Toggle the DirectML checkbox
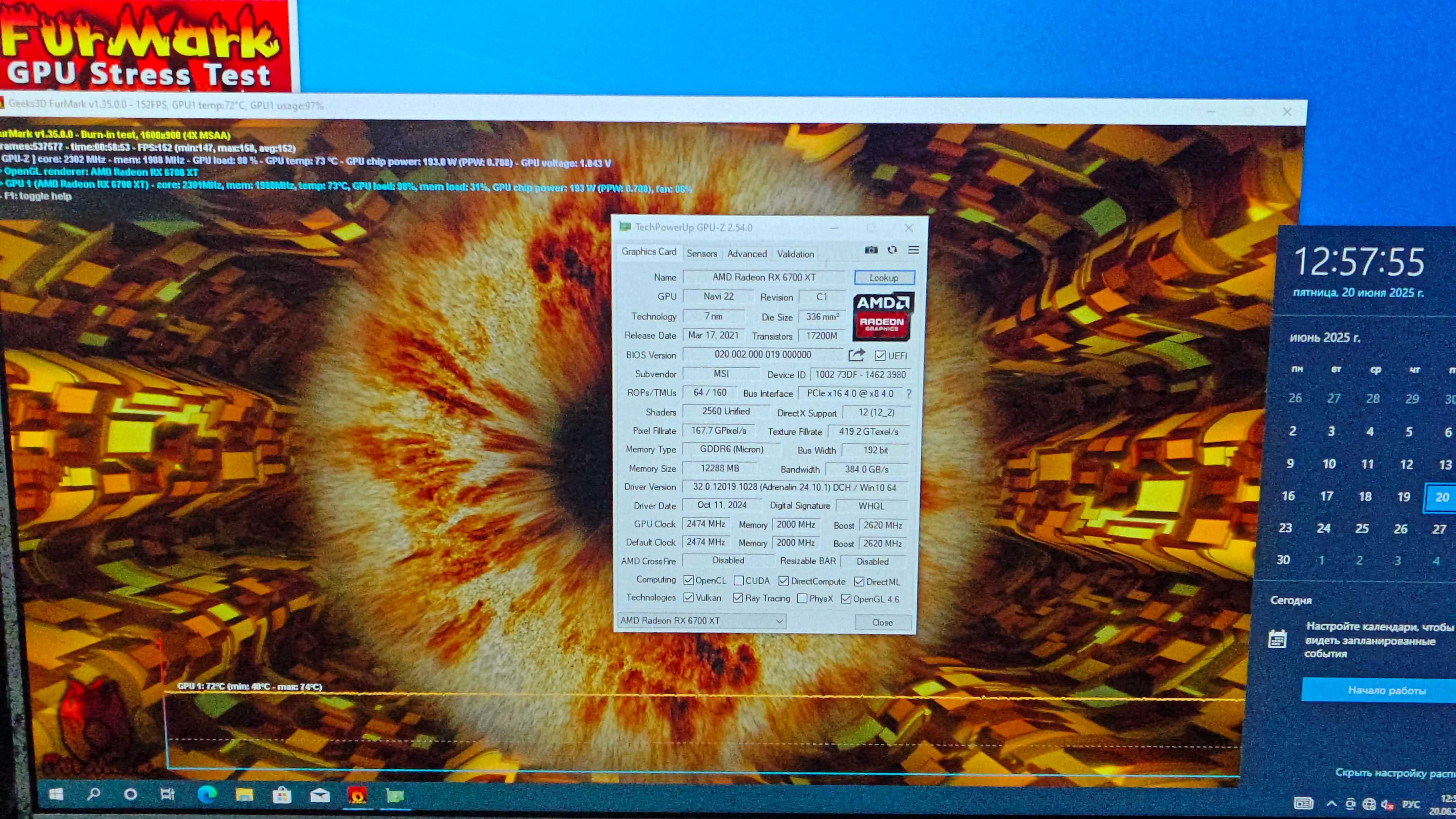1456x819 pixels. point(859,582)
